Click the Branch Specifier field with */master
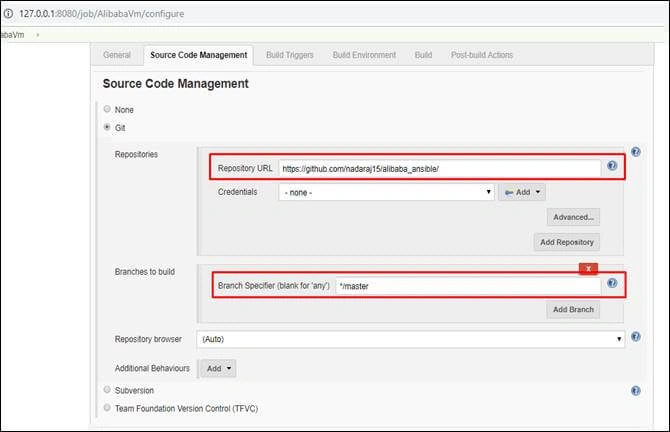Image resolution: width=670 pixels, height=432 pixels. pos(468,286)
